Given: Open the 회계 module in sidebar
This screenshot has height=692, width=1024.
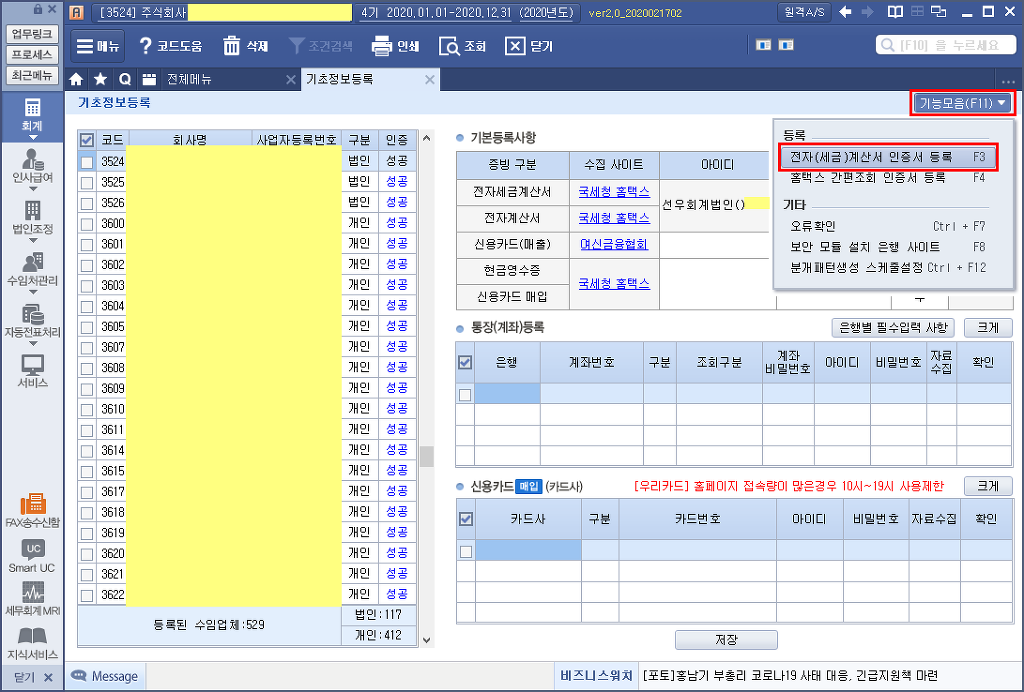Looking at the screenshot, I should click(32, 114).
